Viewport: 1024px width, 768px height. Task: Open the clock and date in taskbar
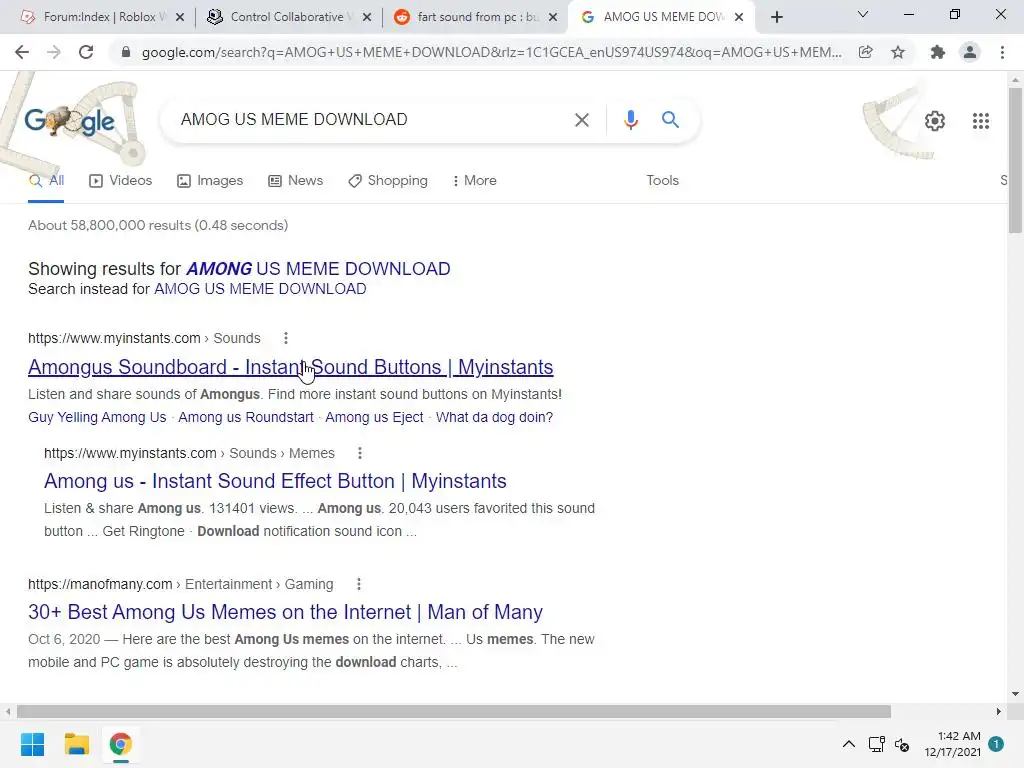[952, 744]
